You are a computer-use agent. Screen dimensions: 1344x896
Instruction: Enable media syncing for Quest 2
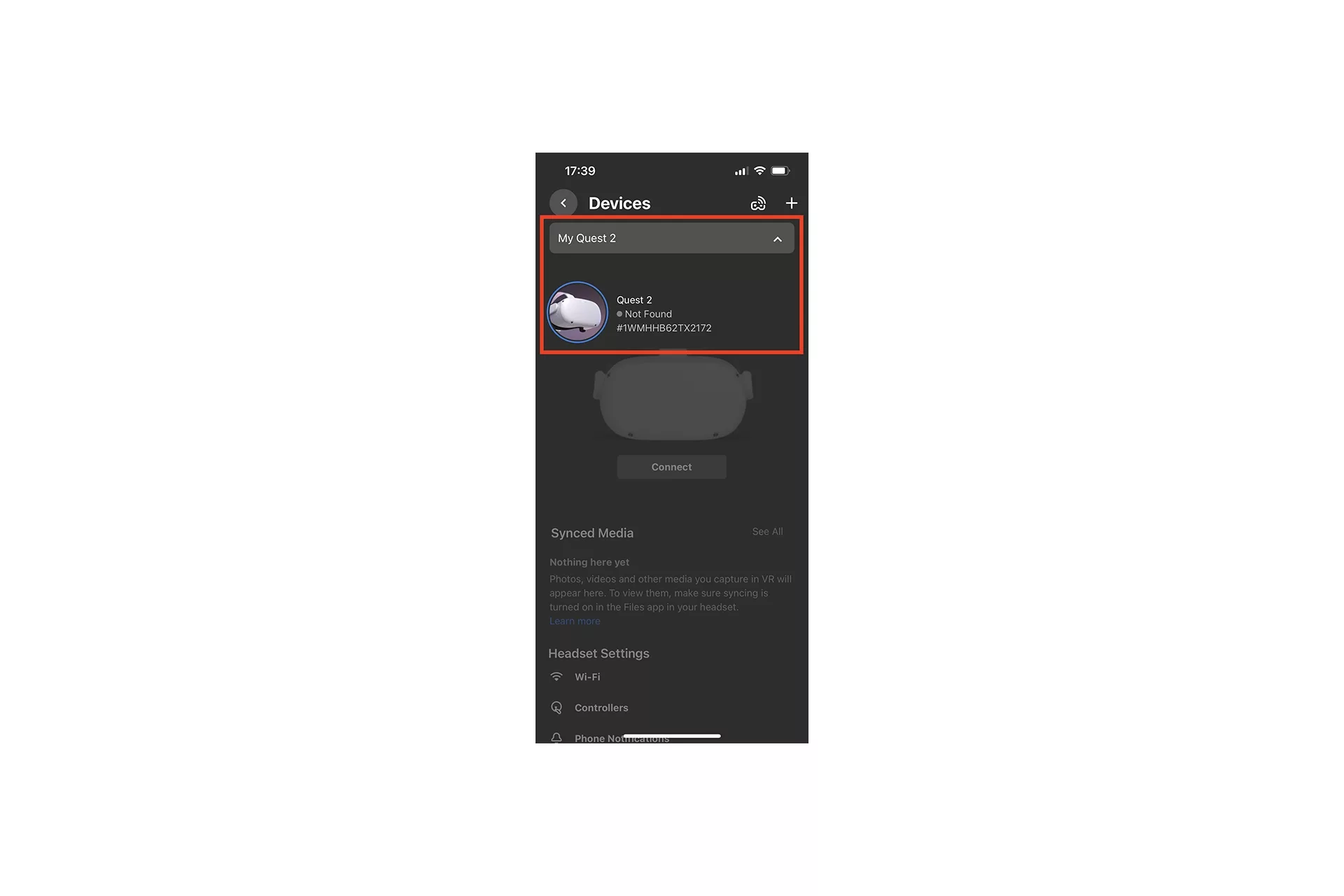[576, 620]
